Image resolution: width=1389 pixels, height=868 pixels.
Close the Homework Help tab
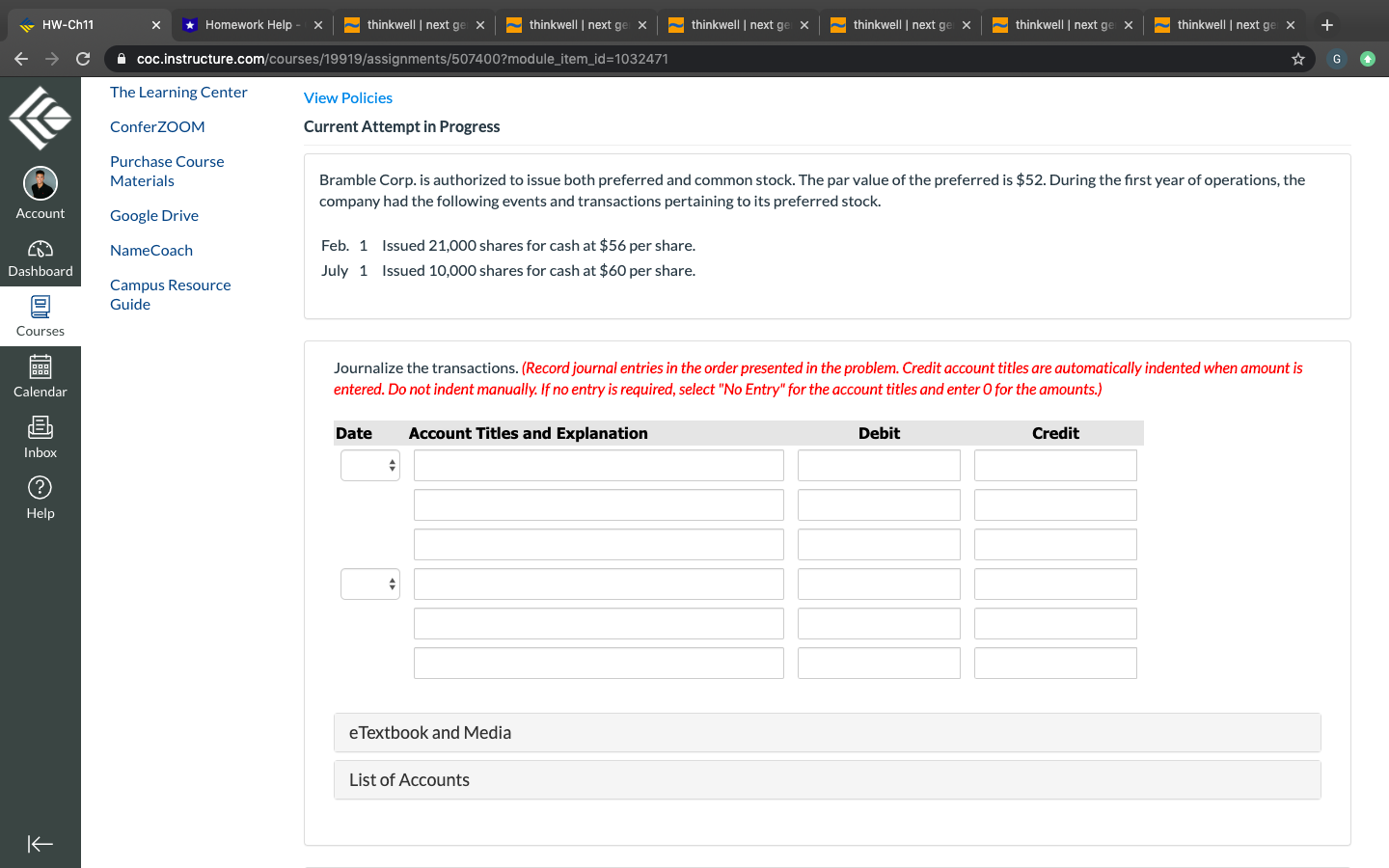[x=318, y=25]
